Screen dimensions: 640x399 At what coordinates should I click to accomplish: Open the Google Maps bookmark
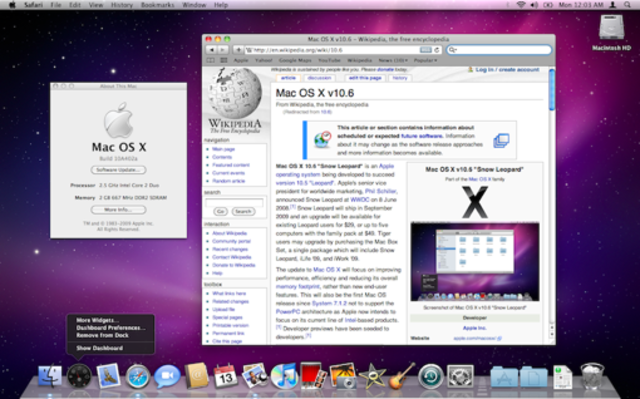tap(295, 60)
